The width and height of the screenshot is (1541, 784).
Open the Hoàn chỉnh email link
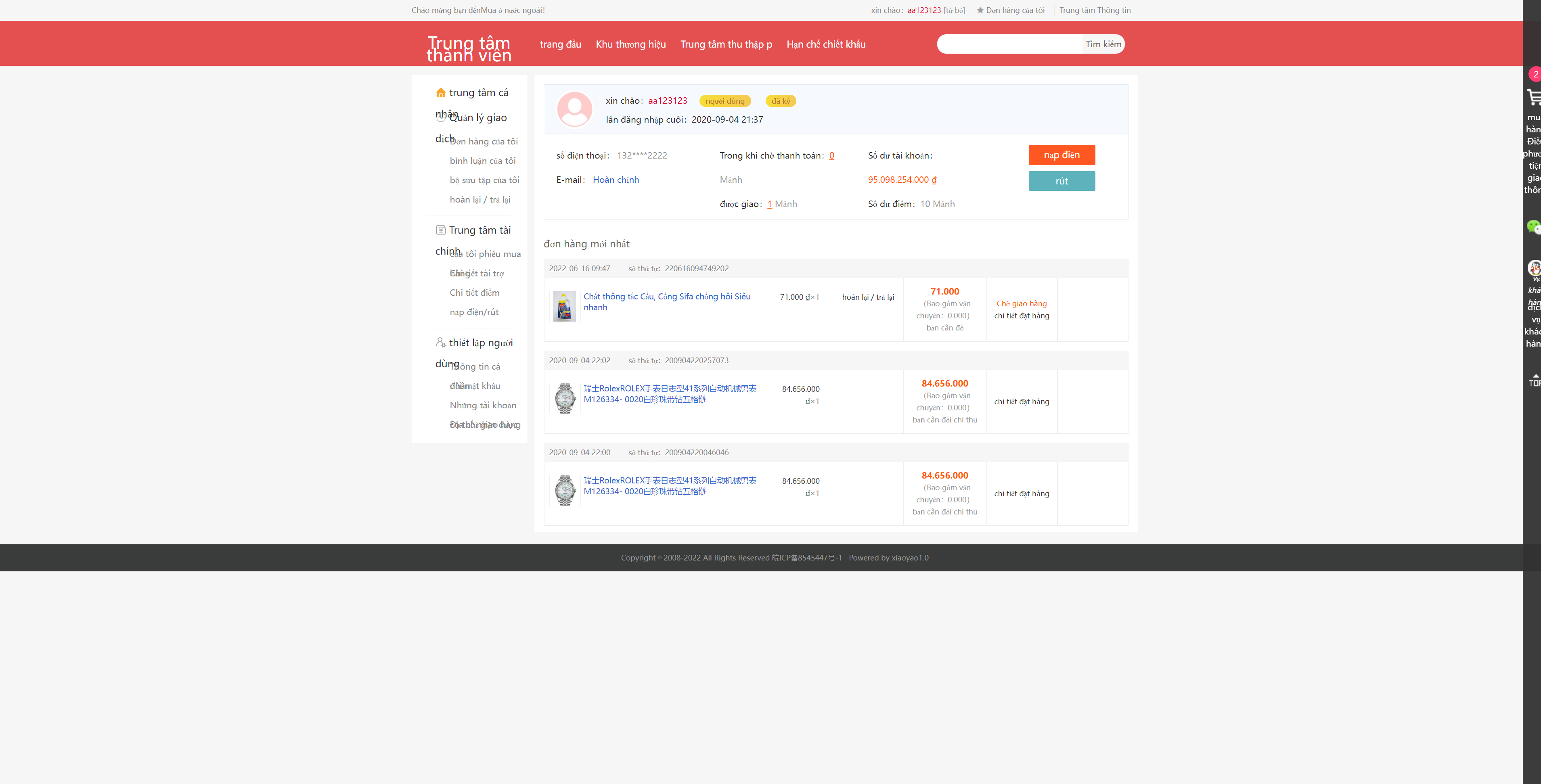pos(616,180)
